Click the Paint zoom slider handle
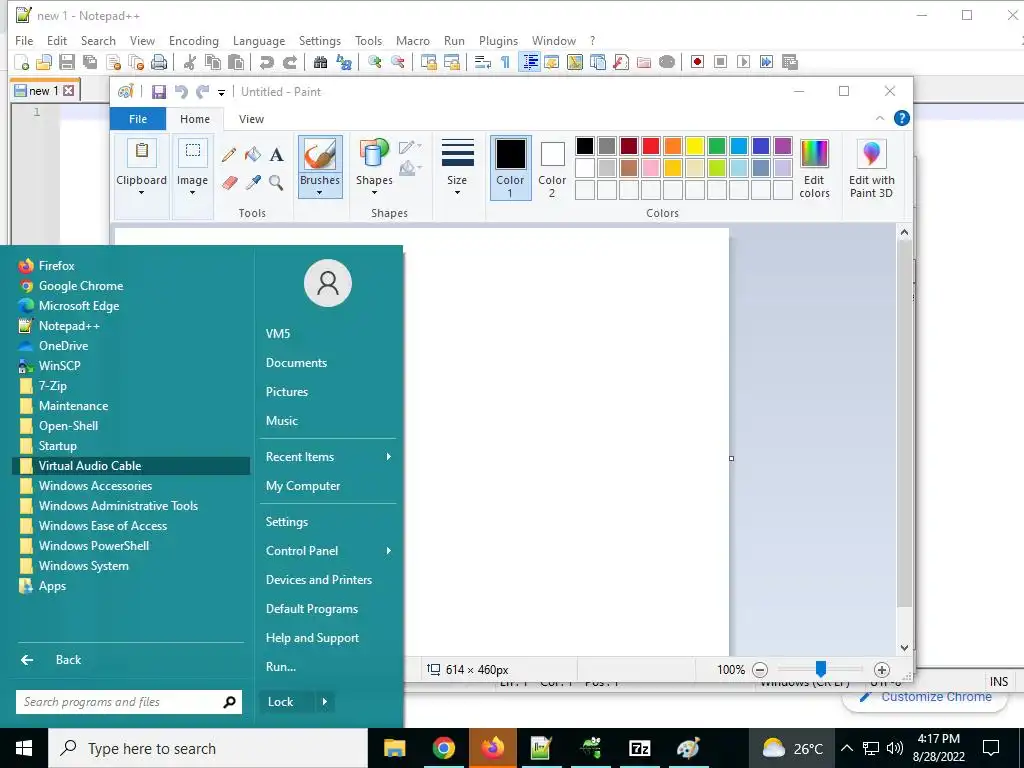The width and height of the screenshot is (1024, 768). (x=821, y=669)
